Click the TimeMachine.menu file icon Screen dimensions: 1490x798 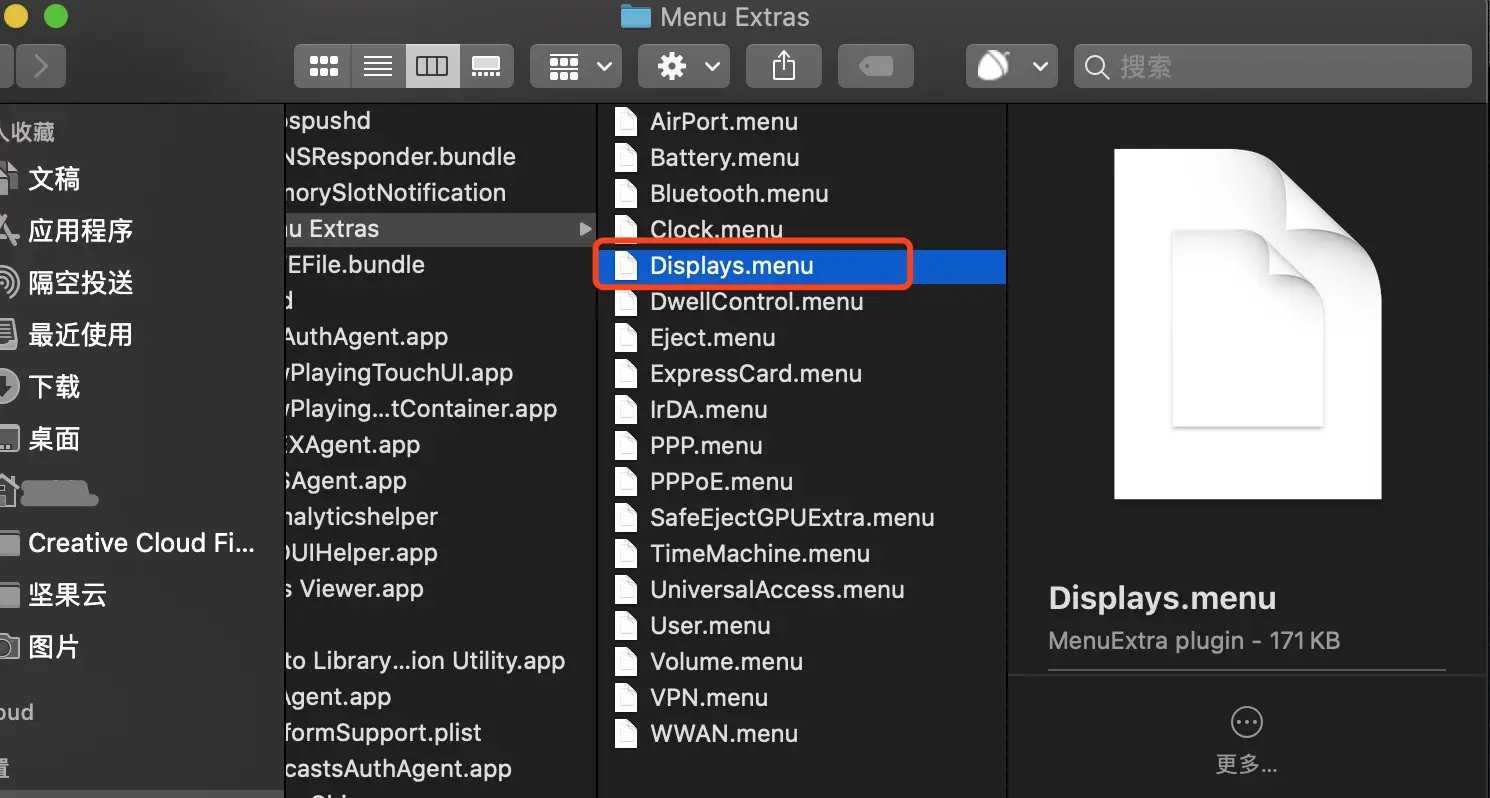626,554
